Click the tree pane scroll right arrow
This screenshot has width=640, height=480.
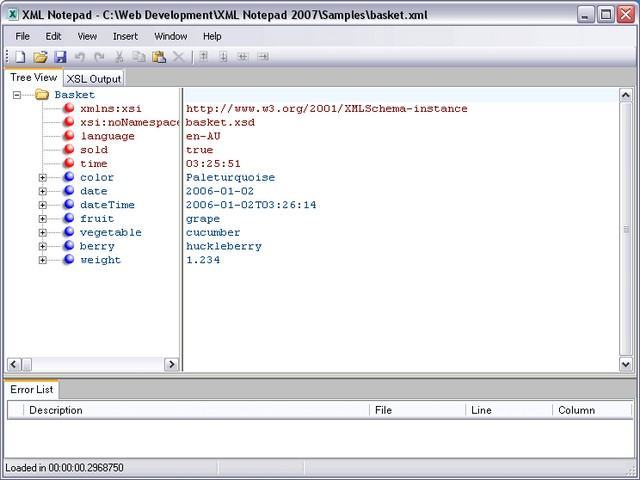(171, 364)
